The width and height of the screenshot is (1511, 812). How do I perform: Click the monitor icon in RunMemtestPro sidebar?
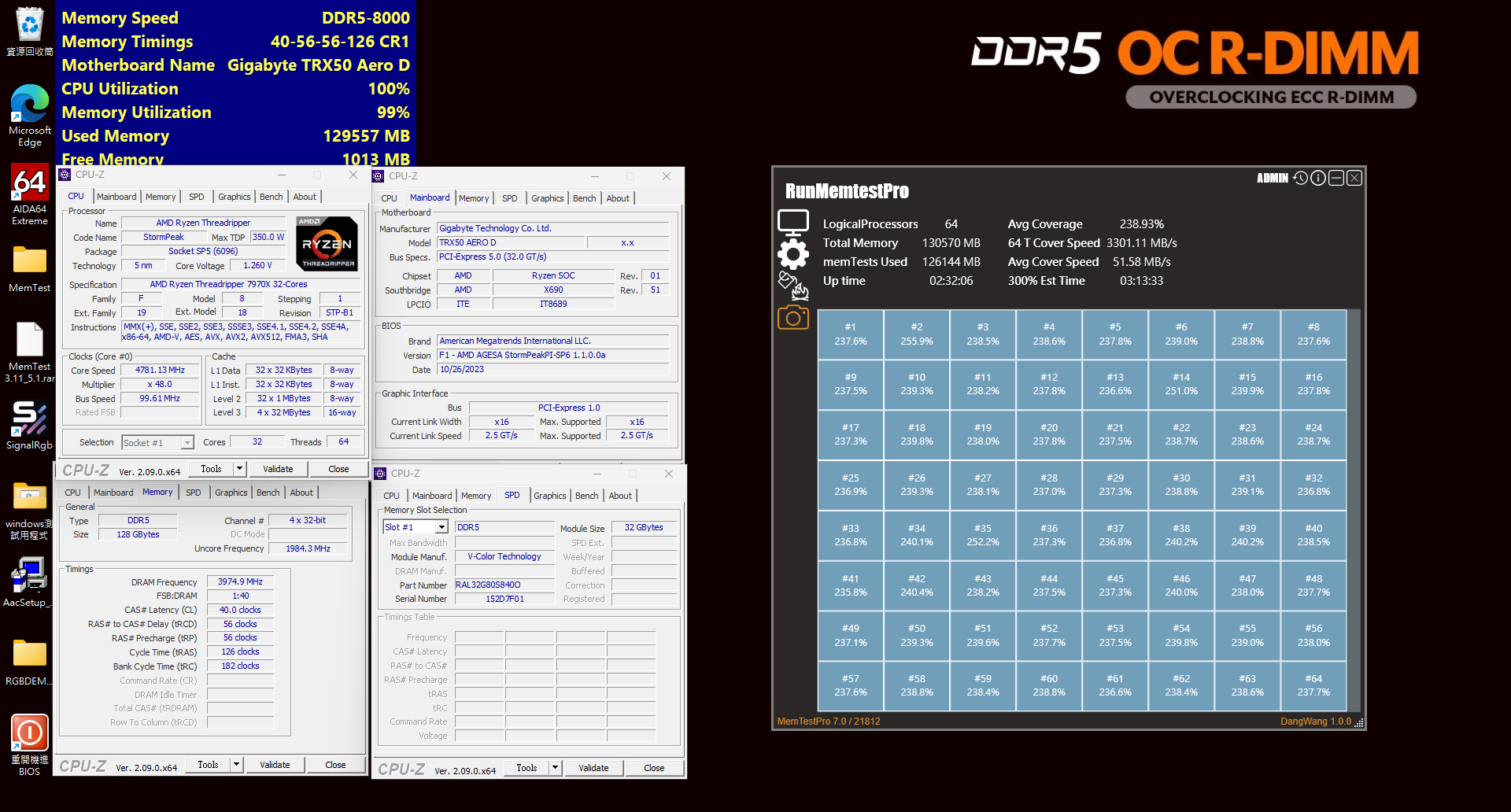(x=792, y=223)
